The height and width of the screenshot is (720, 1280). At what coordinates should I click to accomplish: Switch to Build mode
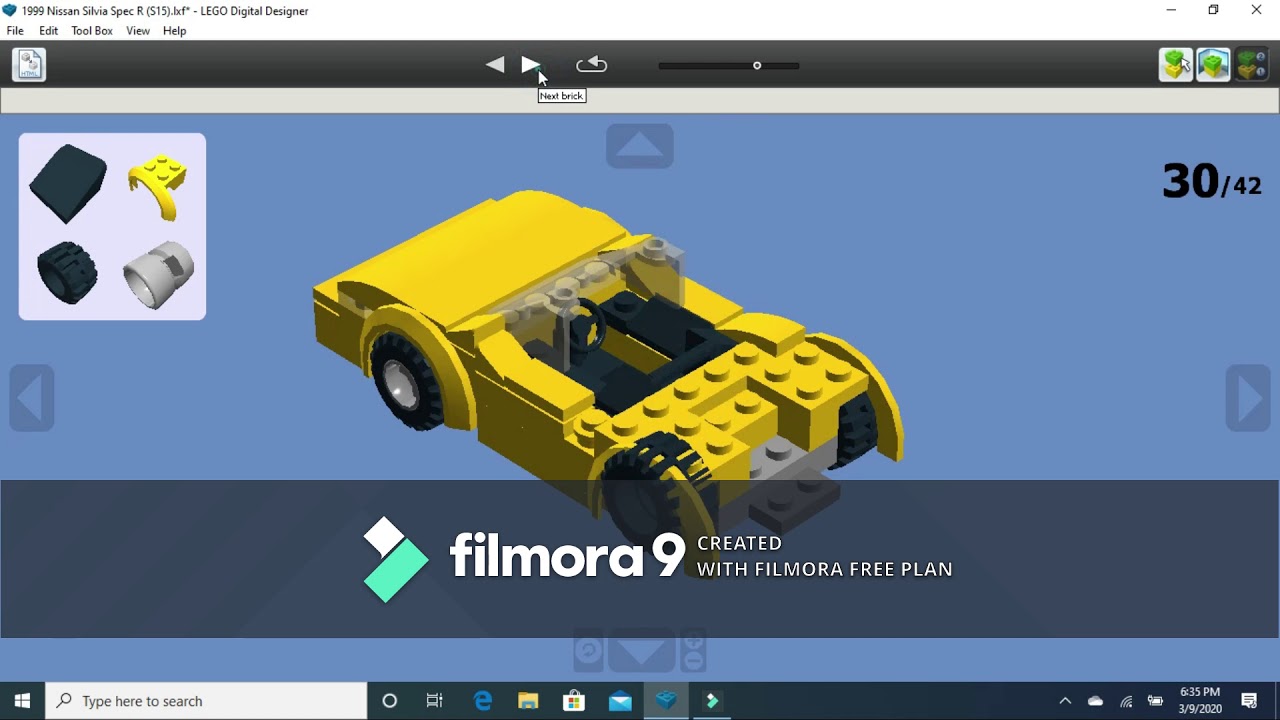pos(1176,65)
